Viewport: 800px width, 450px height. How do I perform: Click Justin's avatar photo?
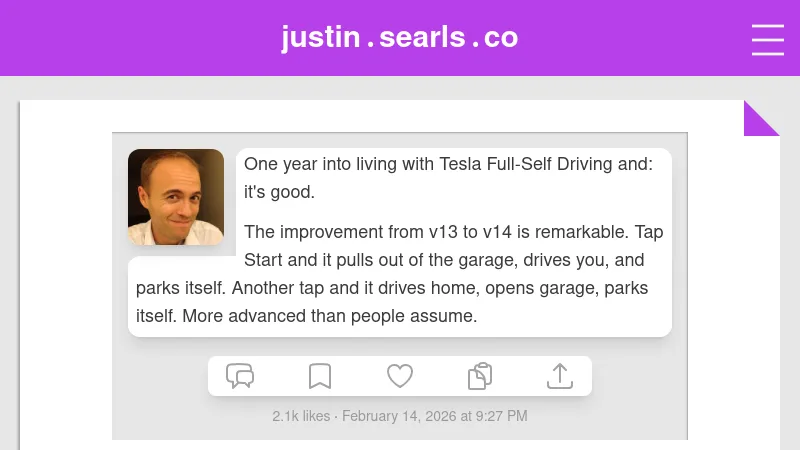176,197
